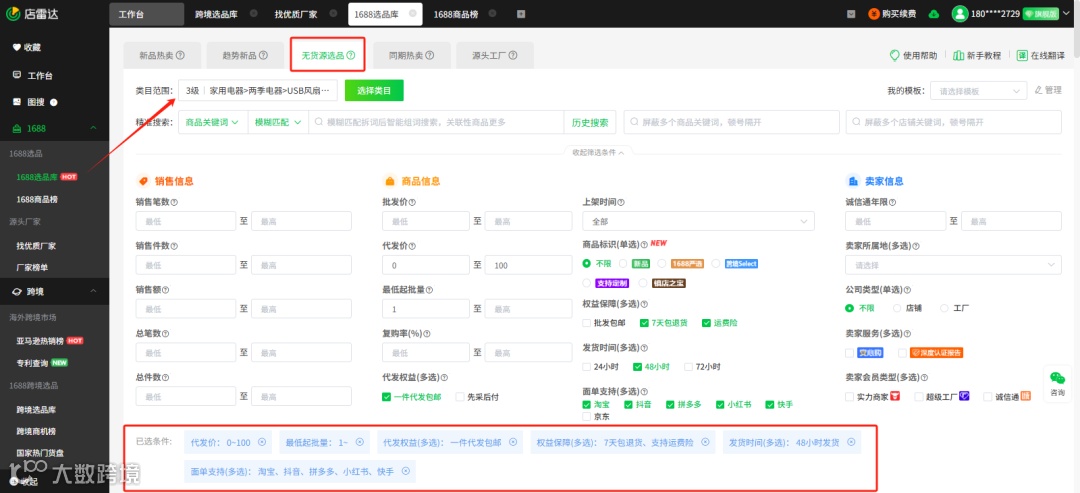Open the 卖家所属地 请选择 dropdown
1080x493 pixels.
[953, 264]
